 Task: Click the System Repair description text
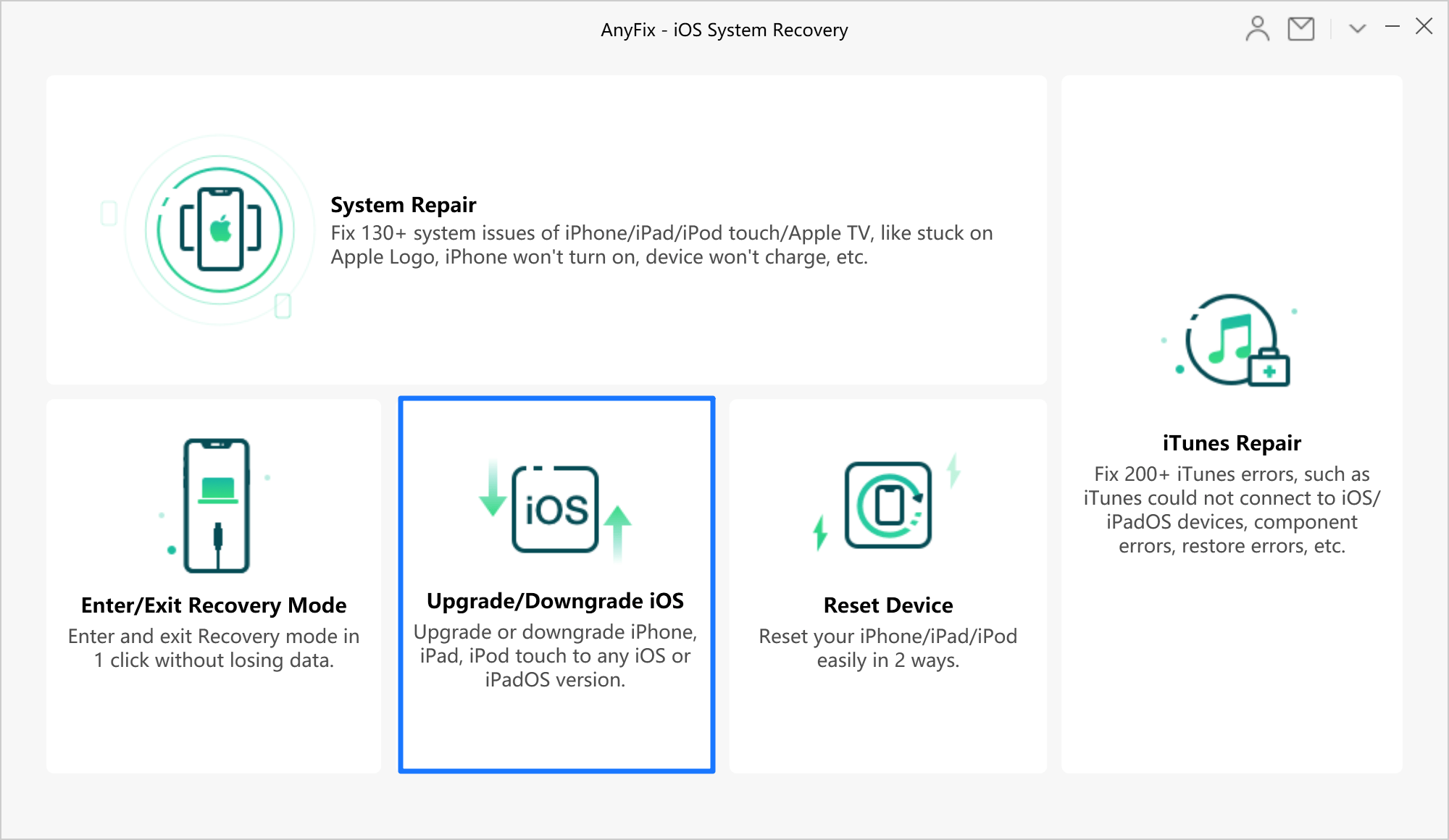(661, 245)
